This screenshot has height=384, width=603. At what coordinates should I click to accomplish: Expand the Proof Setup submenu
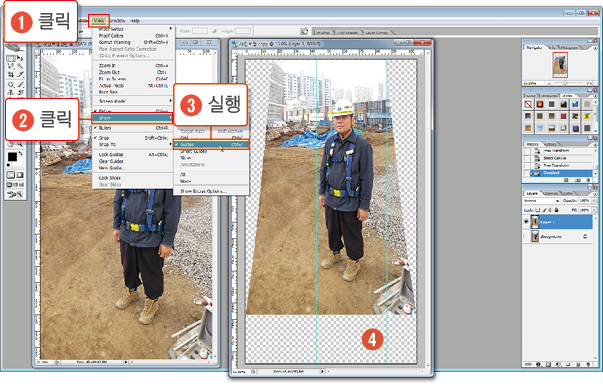pyautogui.click(x=133, y=29)
